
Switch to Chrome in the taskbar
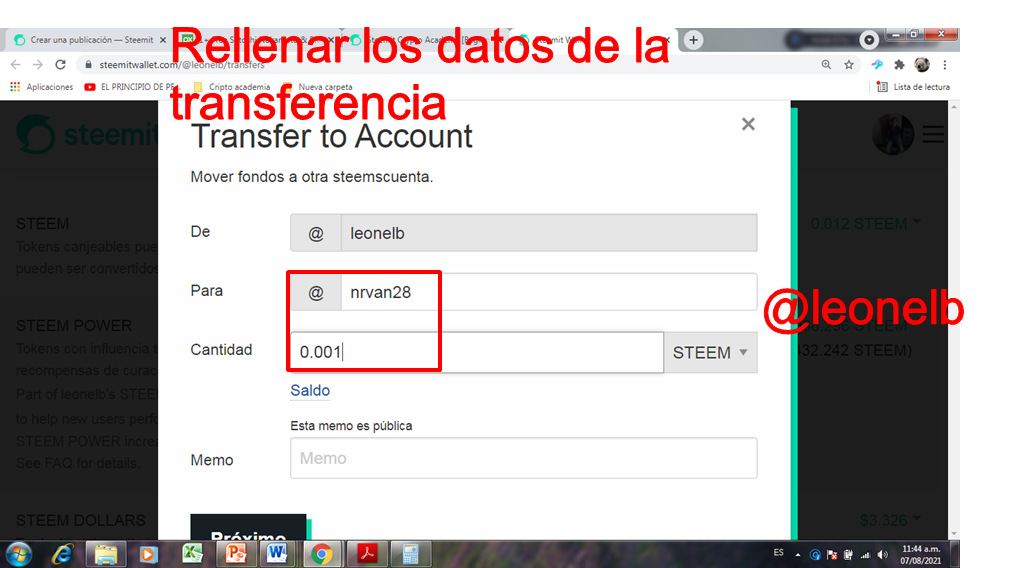coord(321,554)
